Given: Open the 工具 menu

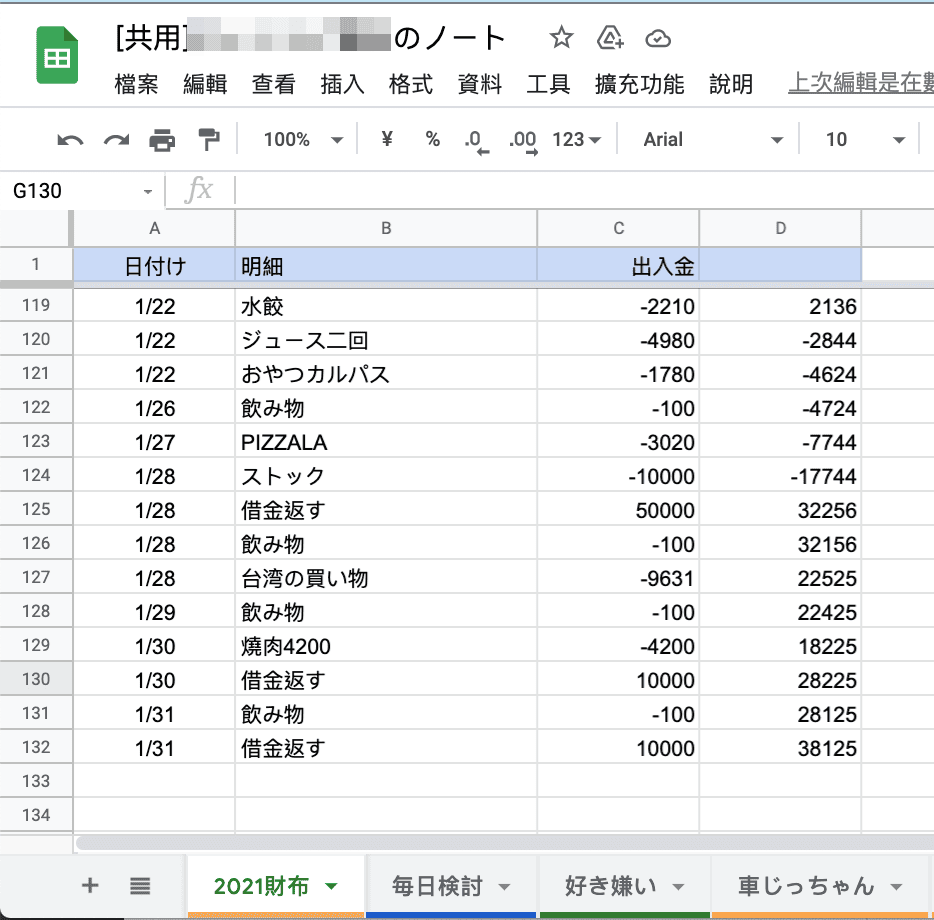Looking at the screenshot, I should [x=549, y=84].
